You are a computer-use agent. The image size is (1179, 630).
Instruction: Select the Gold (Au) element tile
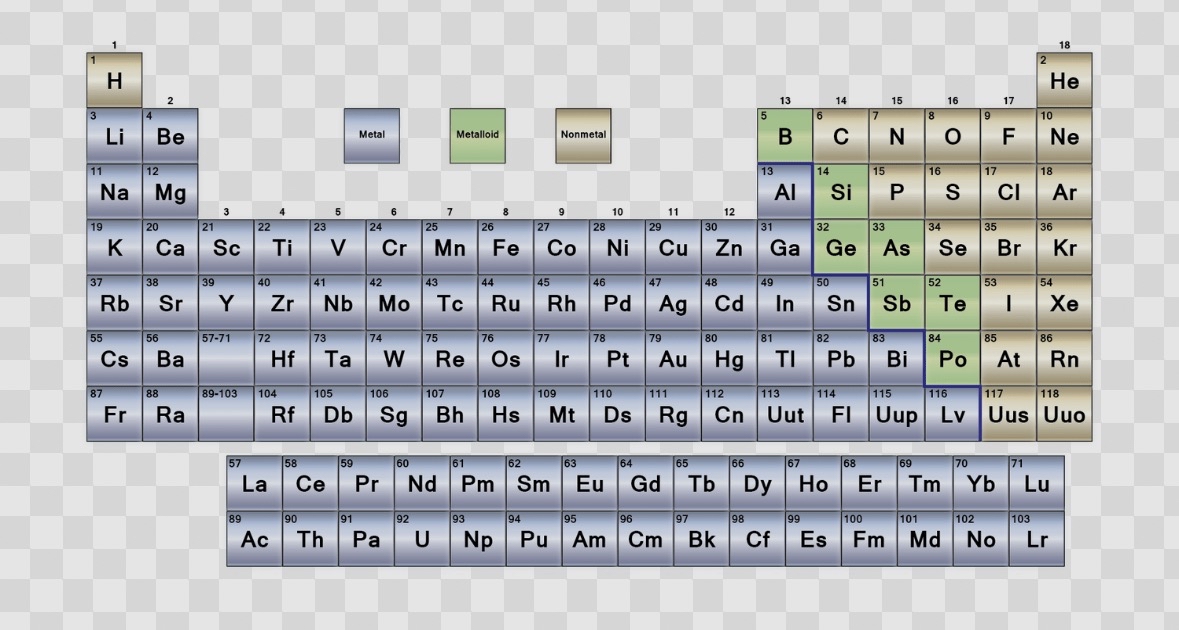point(673,359)
